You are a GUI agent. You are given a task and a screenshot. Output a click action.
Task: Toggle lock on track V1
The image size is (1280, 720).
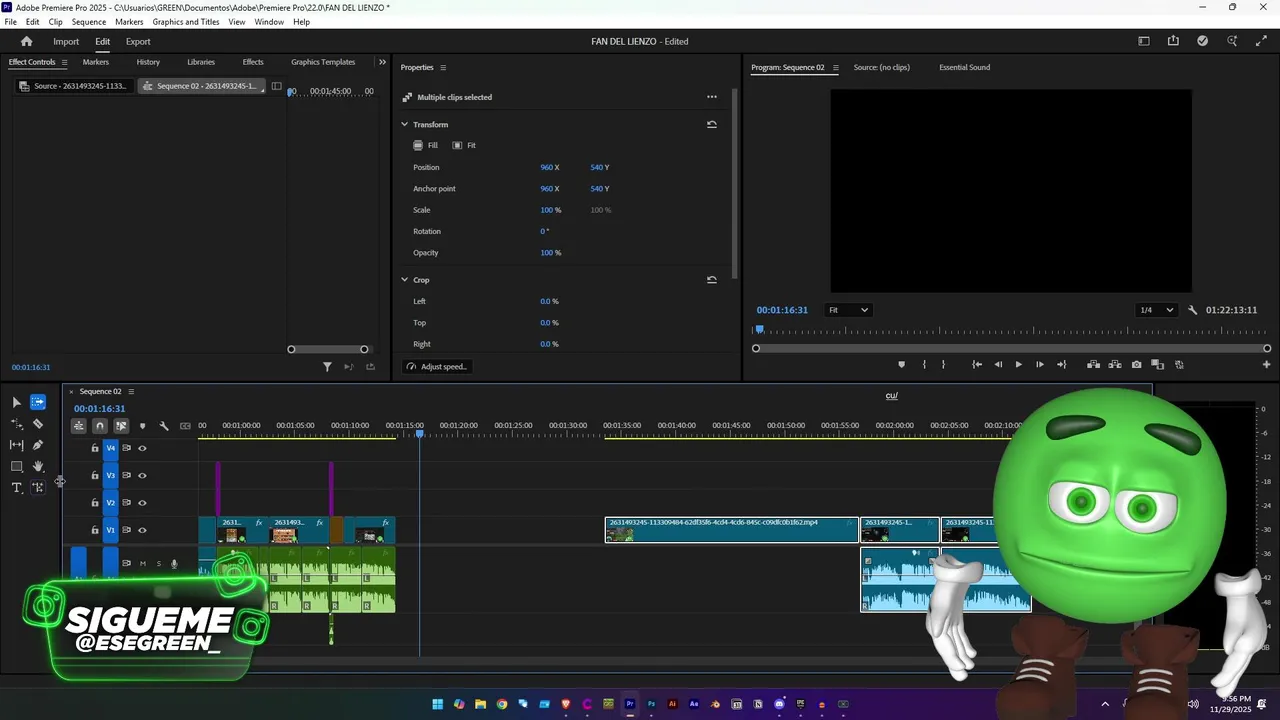[x=95, y=530]
